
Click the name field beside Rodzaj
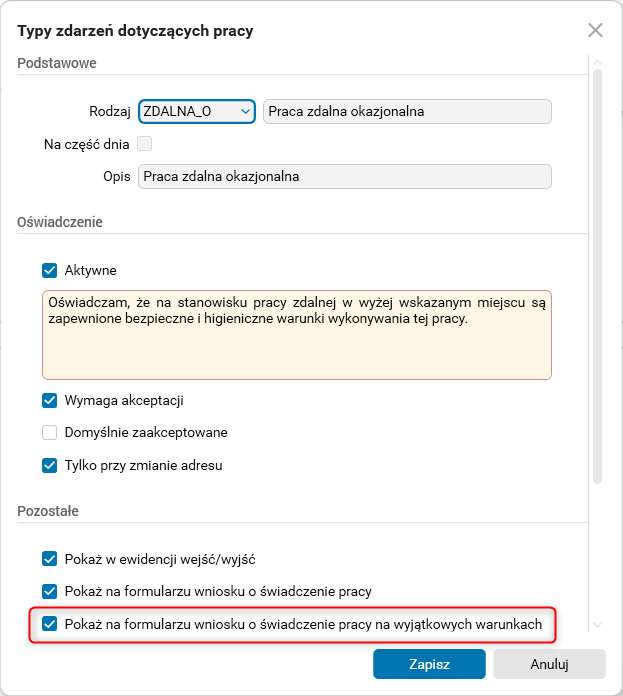coord(407,111)
